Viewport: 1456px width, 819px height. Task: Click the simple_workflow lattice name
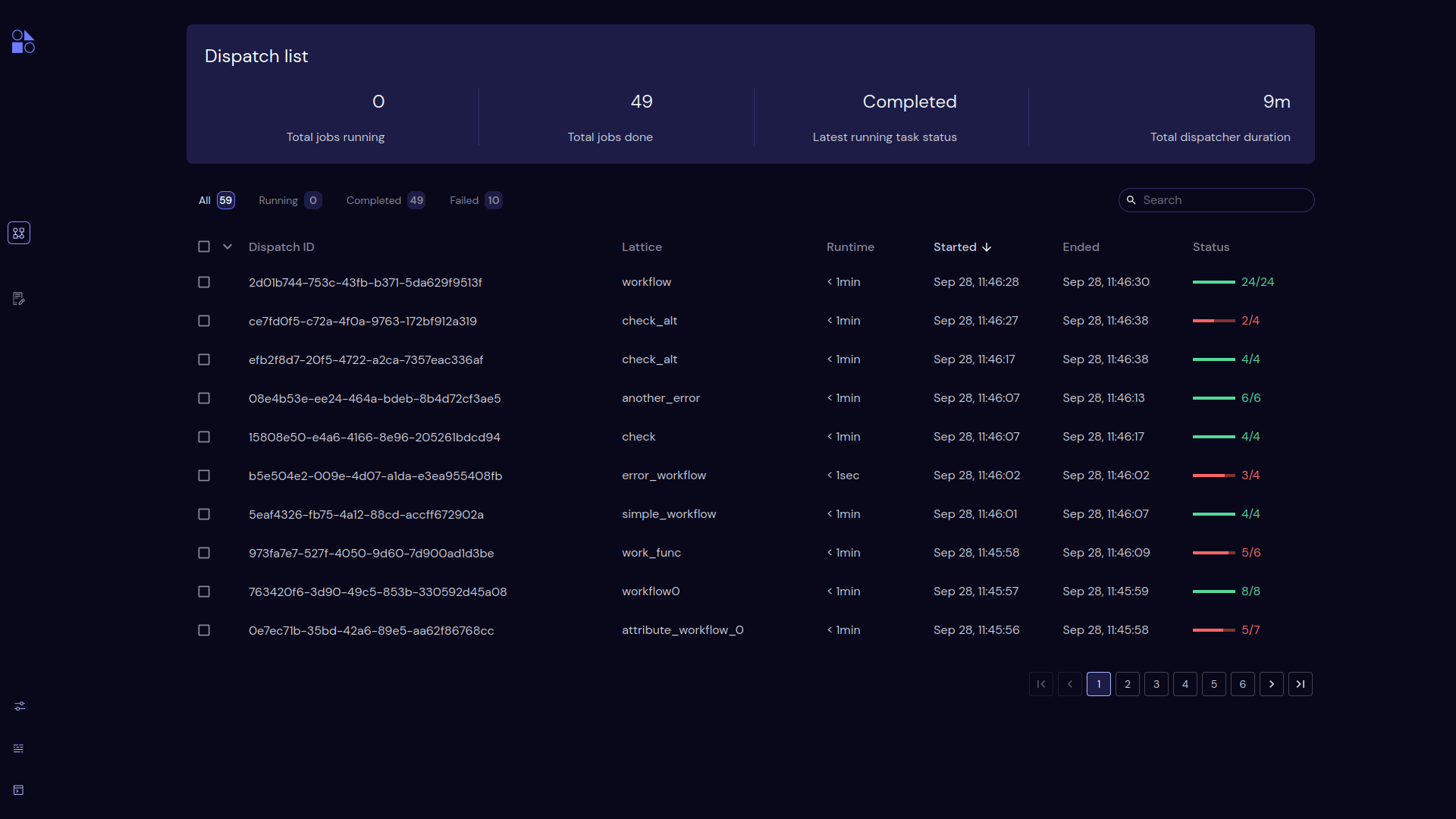[669, 514]
